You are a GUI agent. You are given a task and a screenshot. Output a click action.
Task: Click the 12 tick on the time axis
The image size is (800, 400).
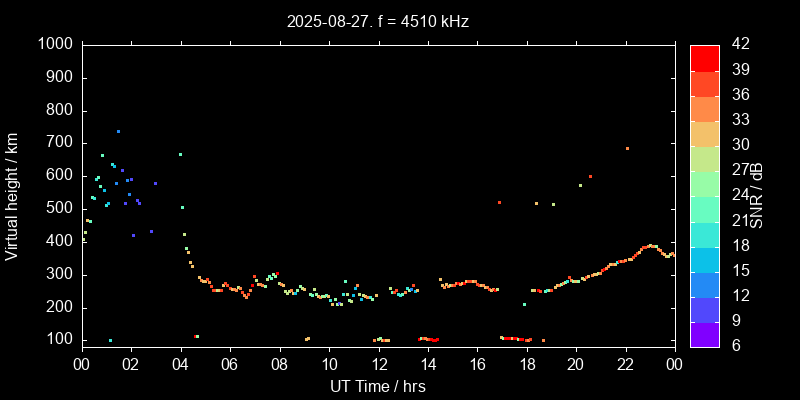coord(377,363)
